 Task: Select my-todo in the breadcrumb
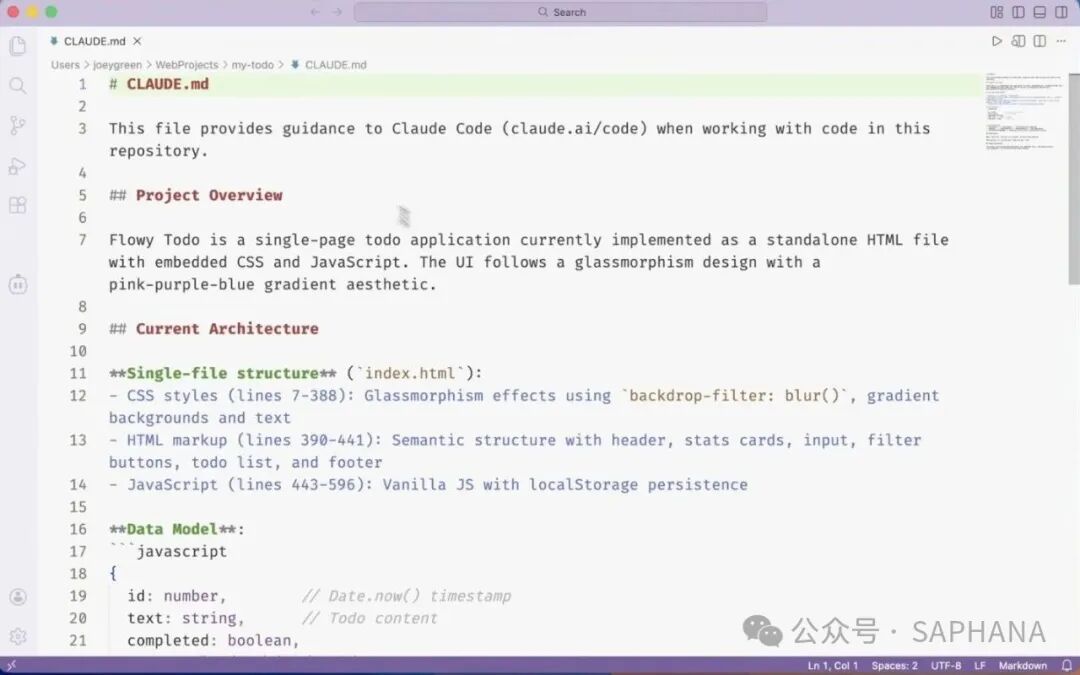click(x=252, y=65)
